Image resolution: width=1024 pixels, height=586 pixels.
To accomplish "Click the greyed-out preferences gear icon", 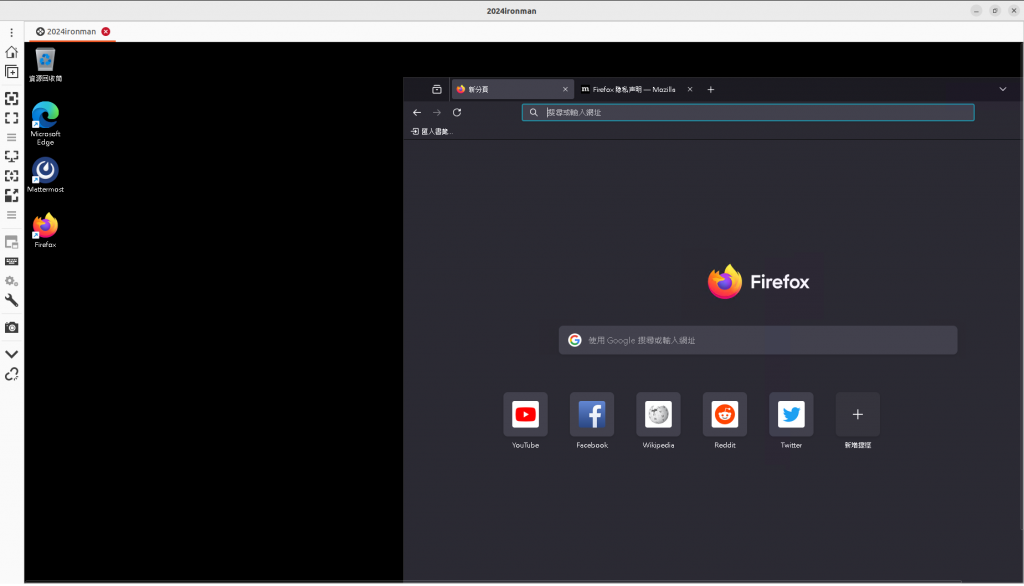I will [11, 281].
